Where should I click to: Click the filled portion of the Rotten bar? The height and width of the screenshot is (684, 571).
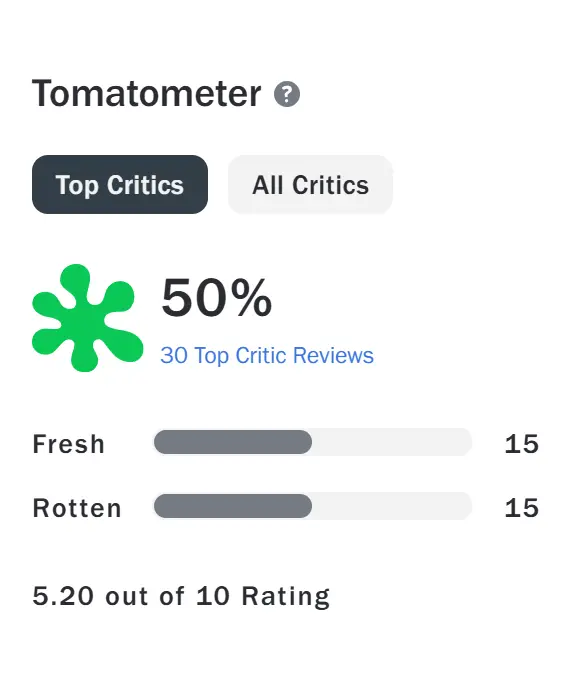tap(233, 506)
